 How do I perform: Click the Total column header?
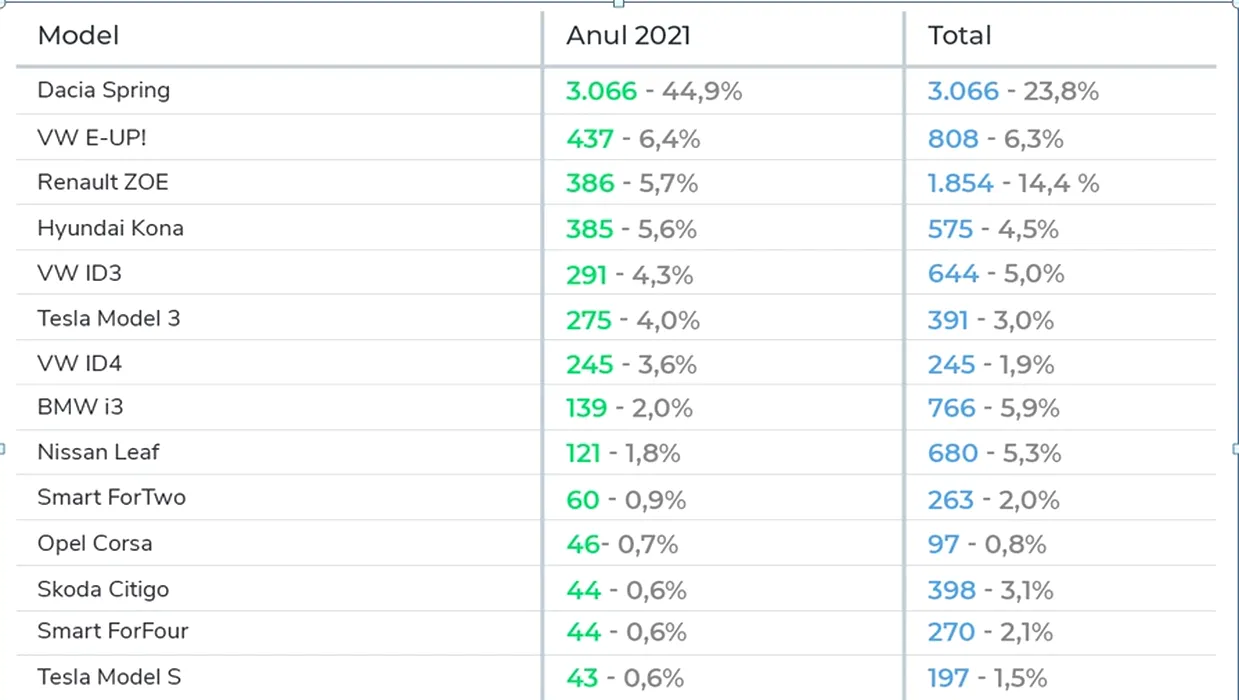coord(959,36)
